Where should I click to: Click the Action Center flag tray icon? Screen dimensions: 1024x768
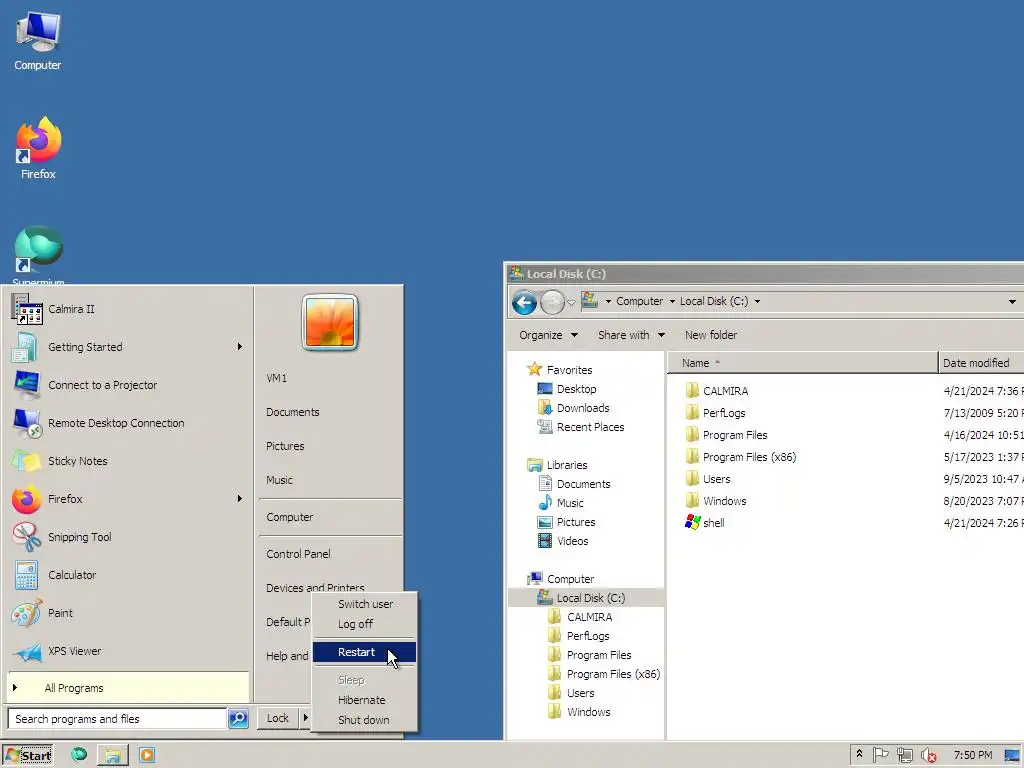tap(880, 755)
